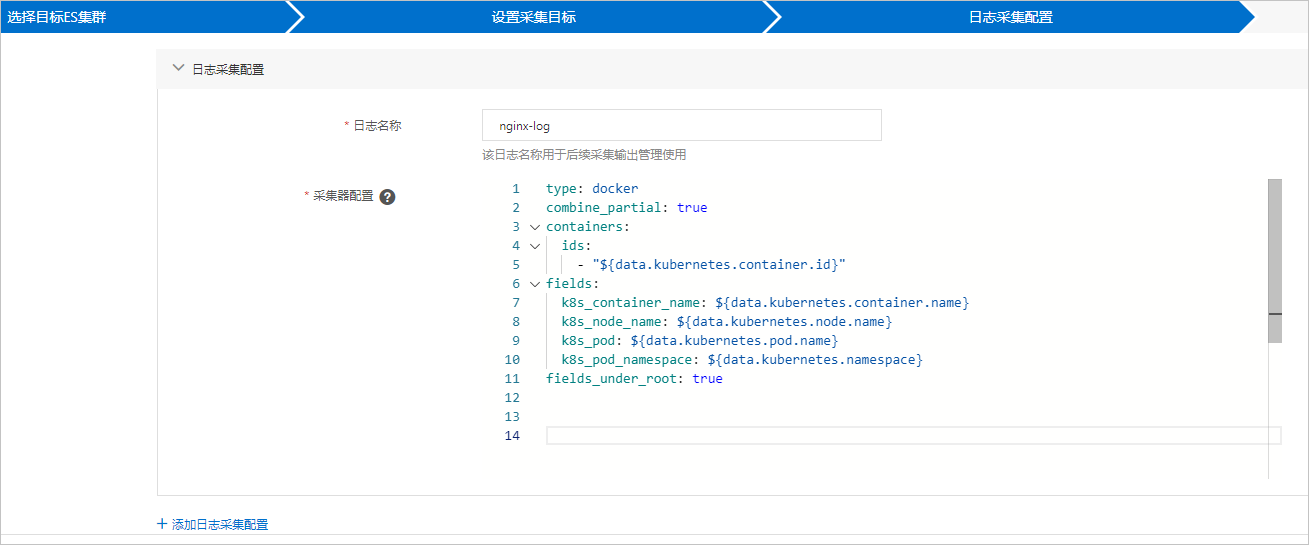Image resolution: width=1309 pixels, height=545 pixels.
Task: Click the hint text 该日志名称用于后续采集输出管理使用
Action: coord(584,155)
